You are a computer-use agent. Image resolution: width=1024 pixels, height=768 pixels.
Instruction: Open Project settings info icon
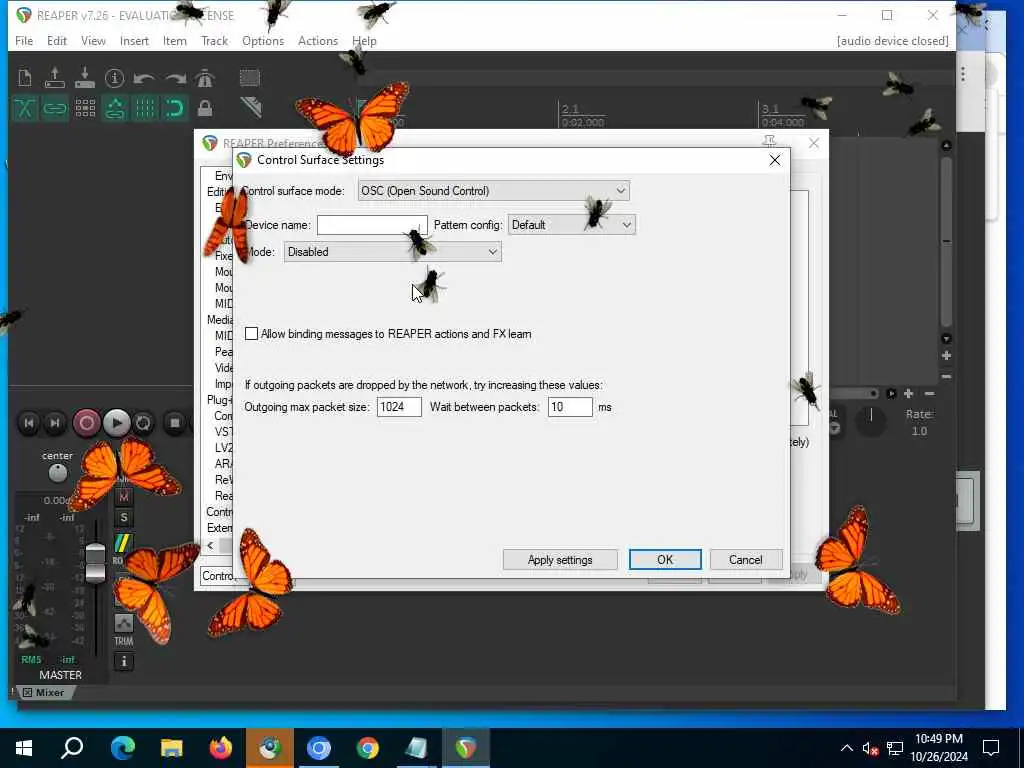click(x=114, y=78)
